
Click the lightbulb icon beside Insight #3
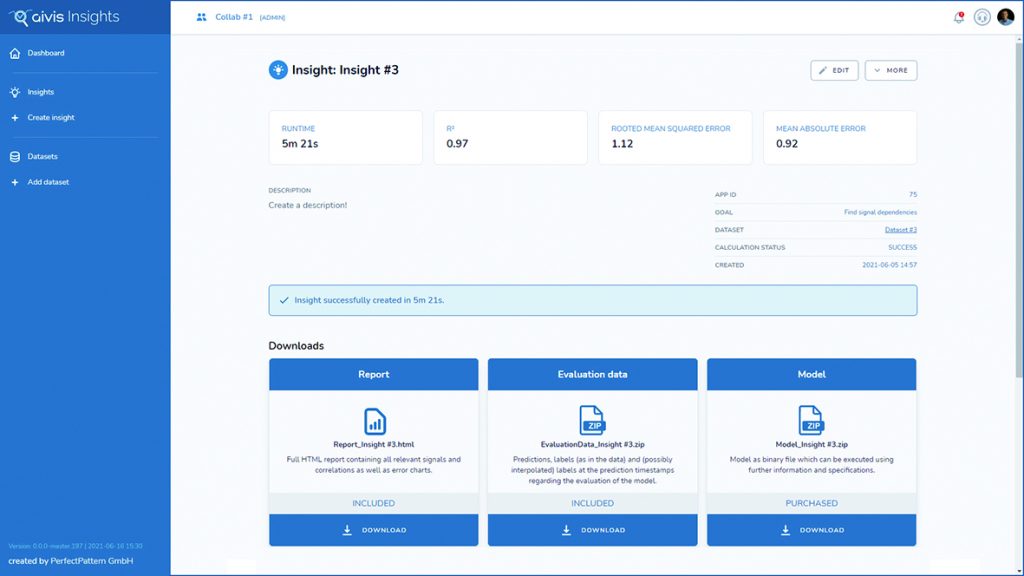coord(278,70)
